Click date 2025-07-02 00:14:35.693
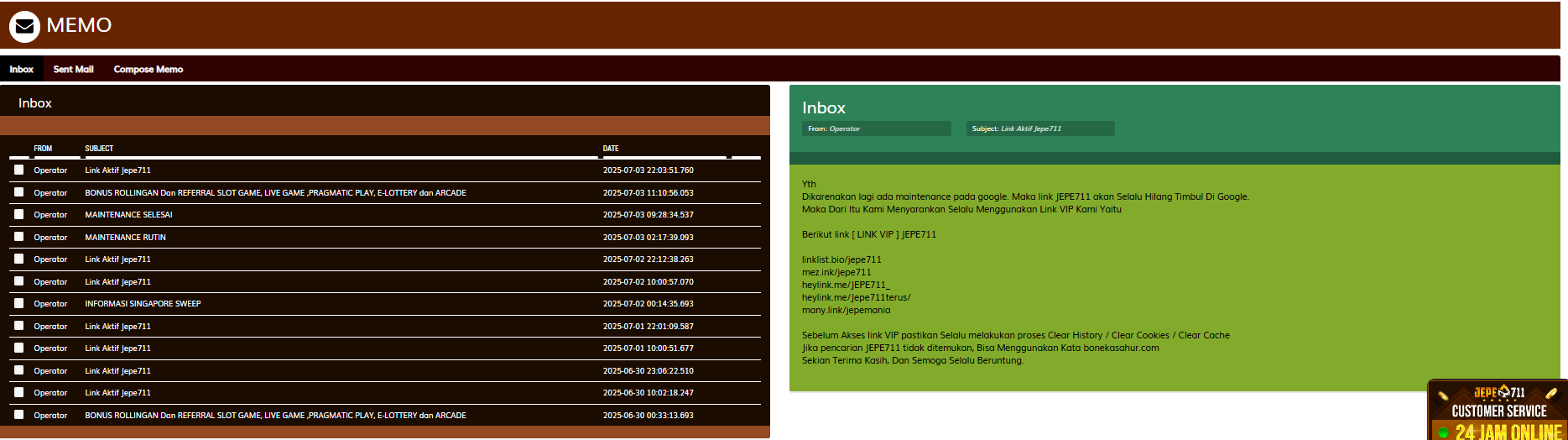The height and width of the screenshot is (440, 1568). pos(649,304)
